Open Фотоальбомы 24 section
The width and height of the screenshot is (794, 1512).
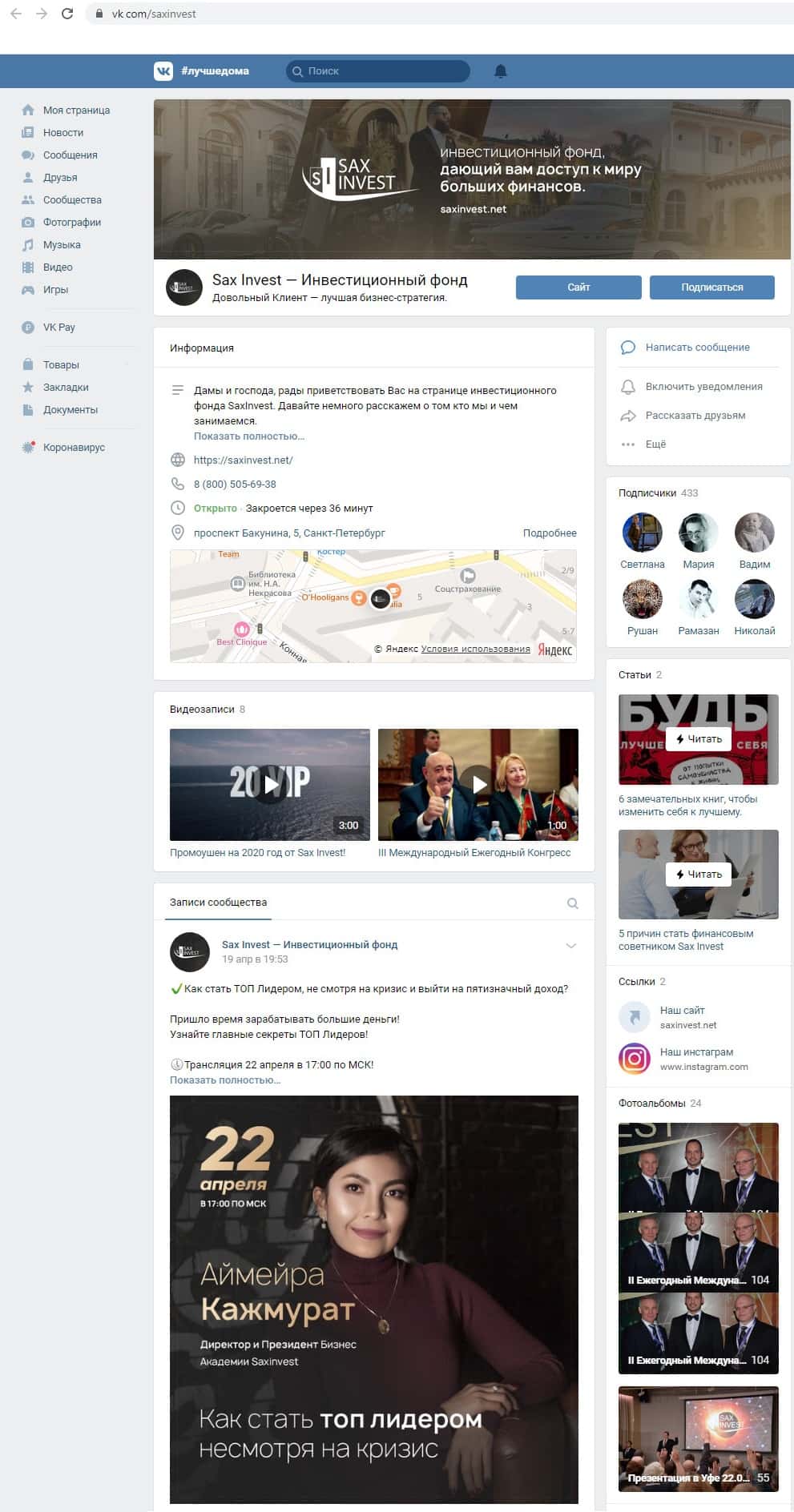(x=659, y=1104)
